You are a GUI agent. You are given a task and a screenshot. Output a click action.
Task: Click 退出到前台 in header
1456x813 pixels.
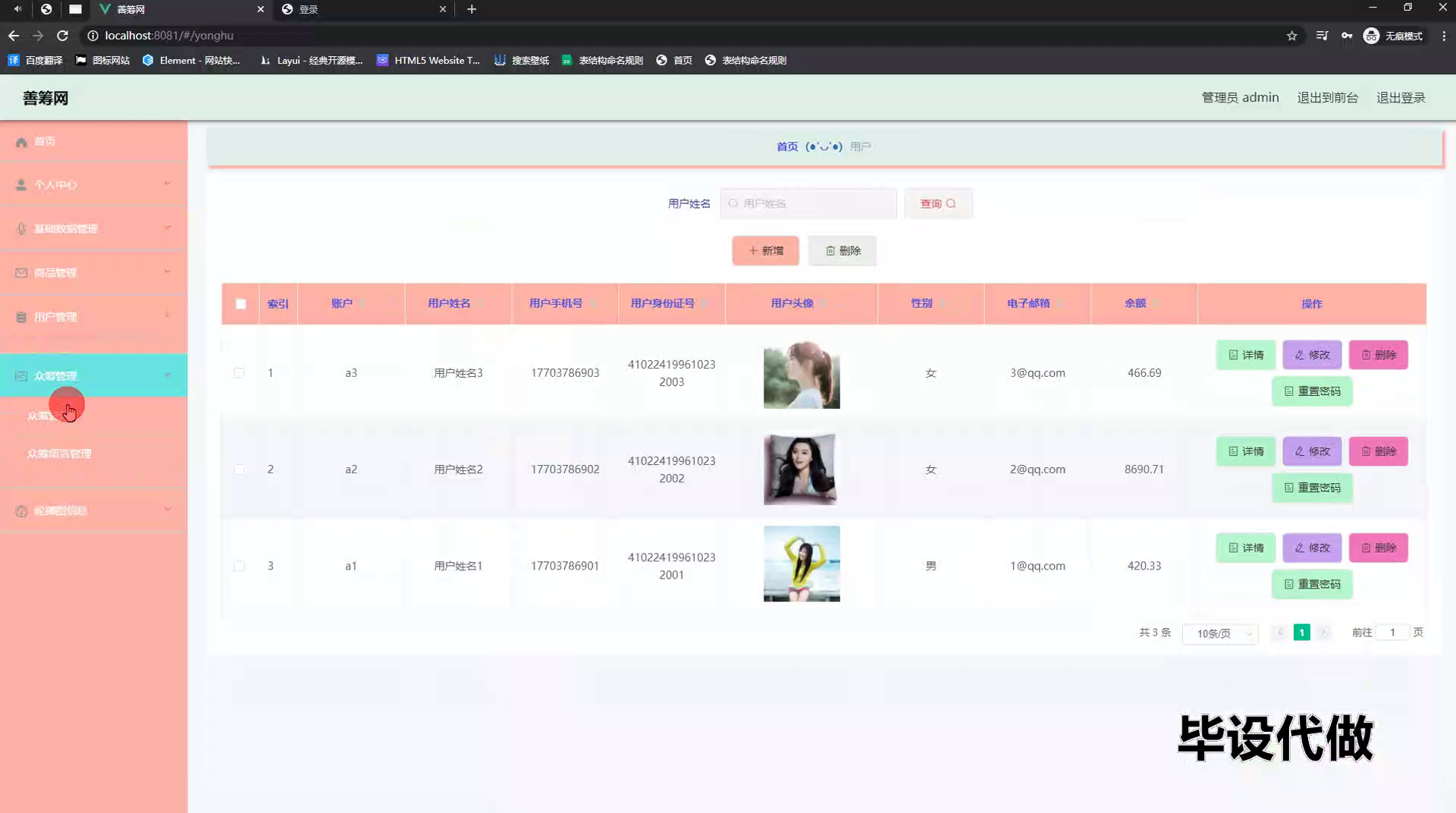point(1327,98)
